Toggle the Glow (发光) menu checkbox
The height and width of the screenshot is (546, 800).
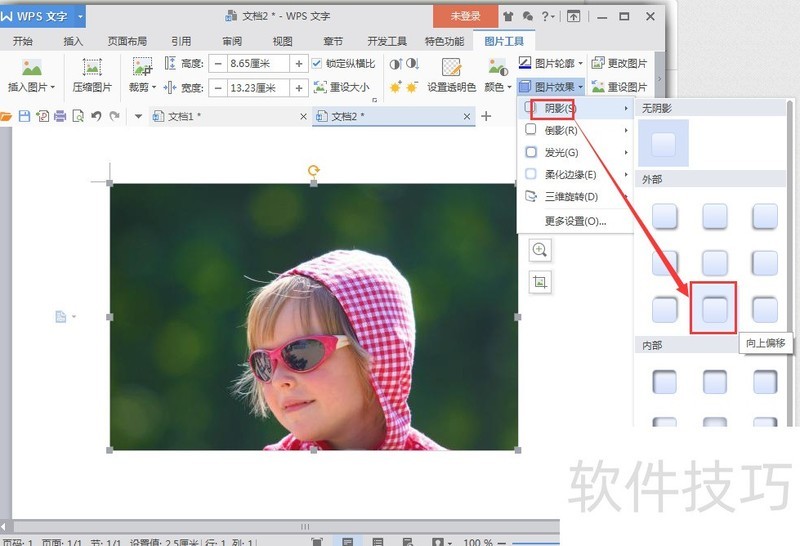(531, 152)
